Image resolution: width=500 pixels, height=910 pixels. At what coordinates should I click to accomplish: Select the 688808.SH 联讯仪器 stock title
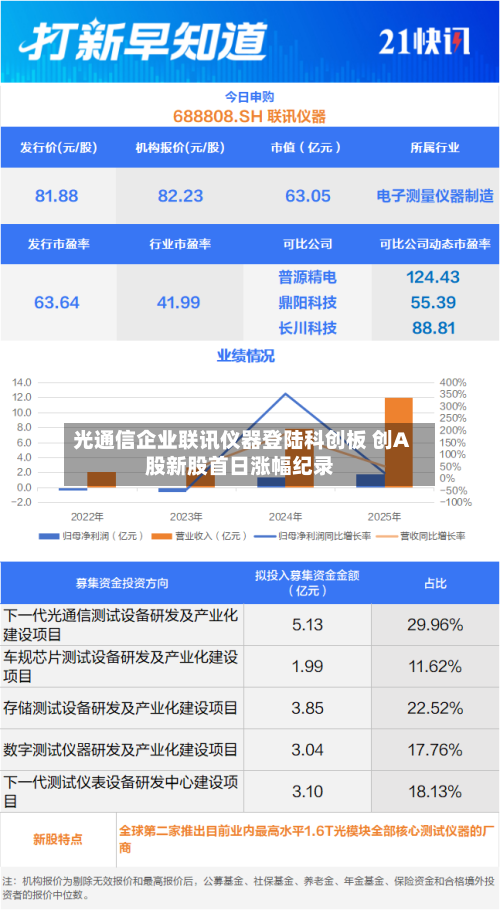[249, 117]
